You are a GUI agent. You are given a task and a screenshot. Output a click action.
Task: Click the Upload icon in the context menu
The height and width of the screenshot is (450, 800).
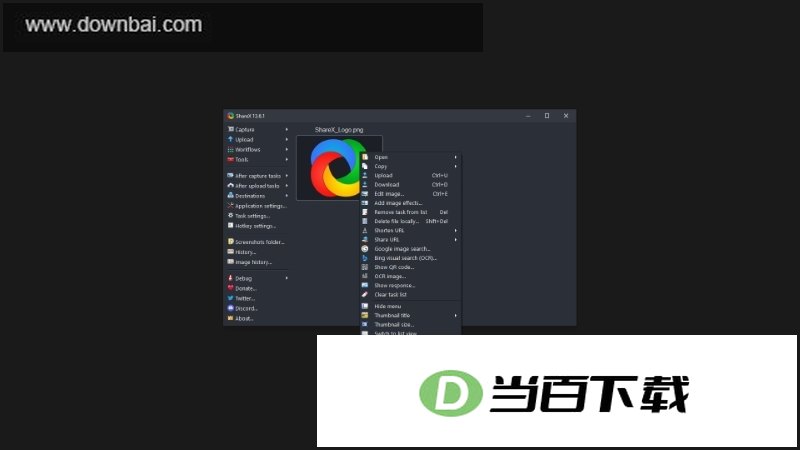(365, 175)
